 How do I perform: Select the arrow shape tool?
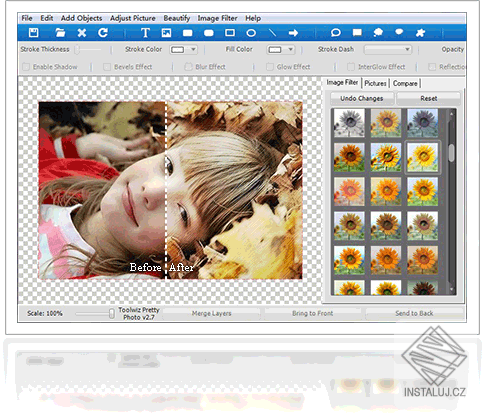tap(293, 33)
